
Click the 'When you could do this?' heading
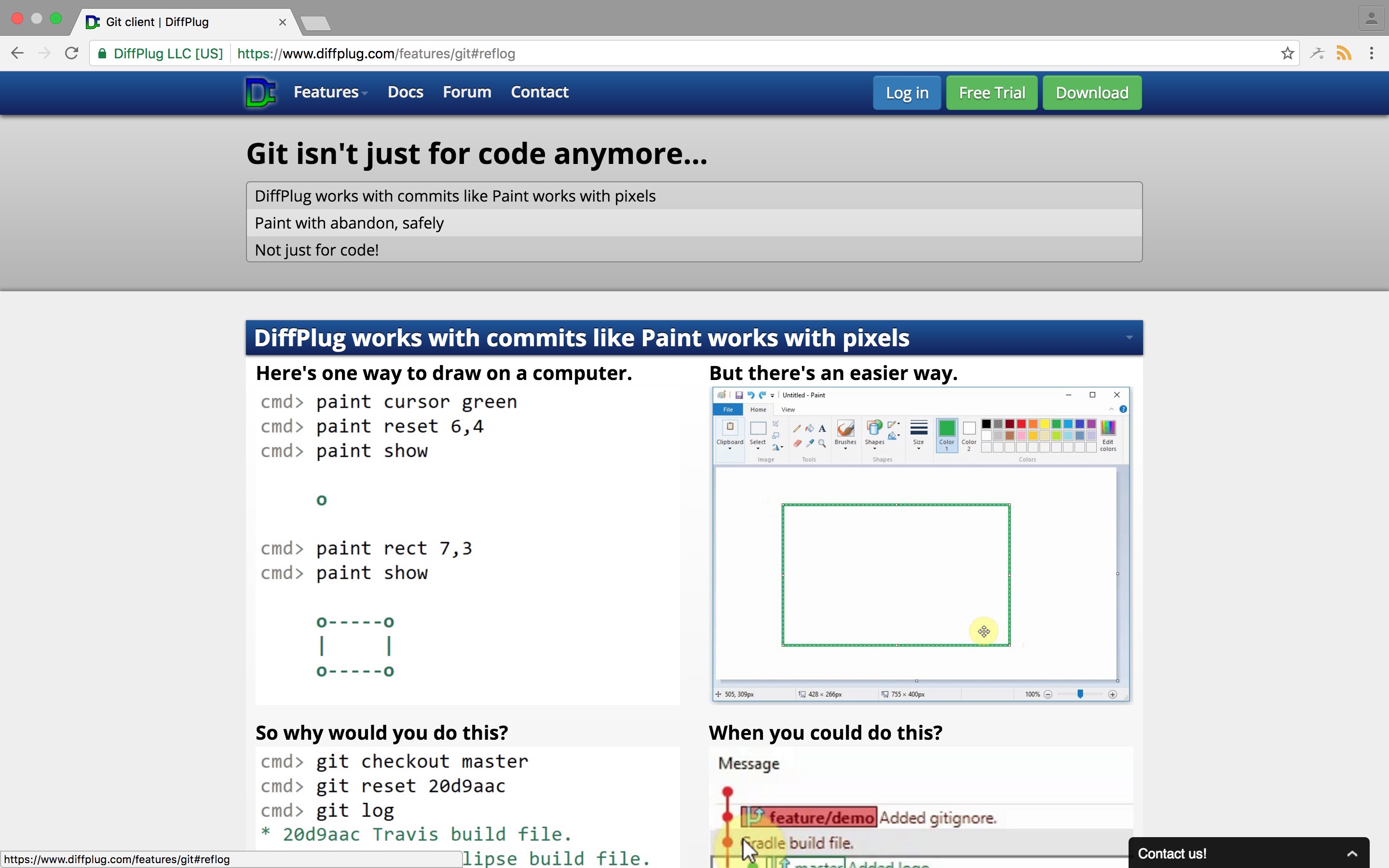click(825, 732)
